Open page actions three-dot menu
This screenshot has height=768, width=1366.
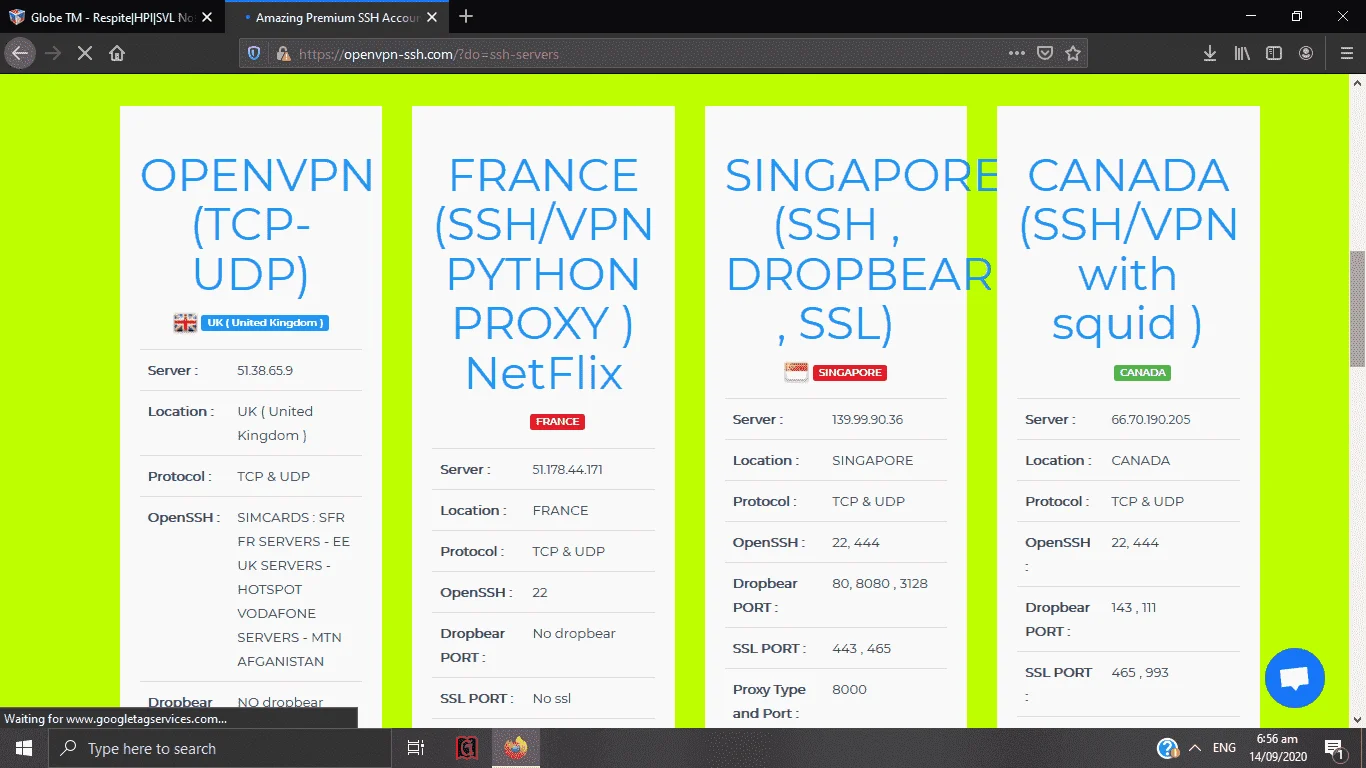1016,54
